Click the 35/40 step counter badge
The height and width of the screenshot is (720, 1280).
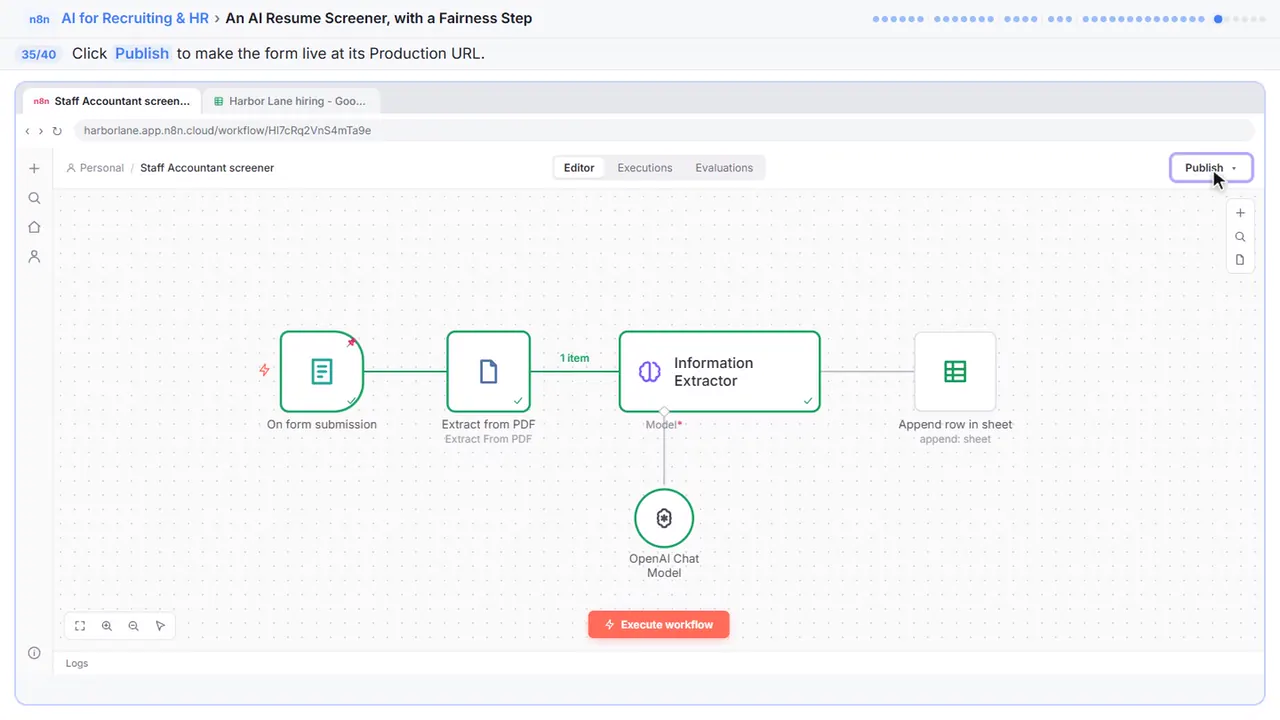[39, 54]
